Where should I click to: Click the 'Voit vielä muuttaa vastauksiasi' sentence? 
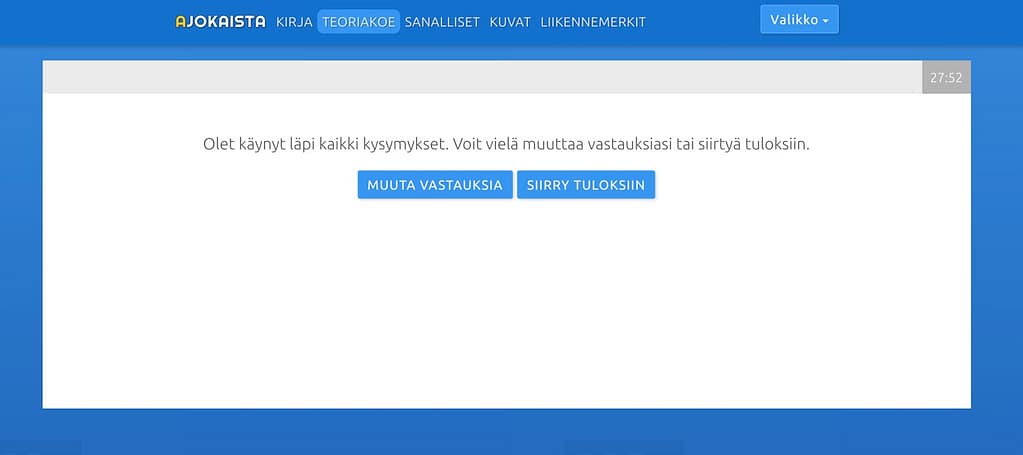click(631, 144)
